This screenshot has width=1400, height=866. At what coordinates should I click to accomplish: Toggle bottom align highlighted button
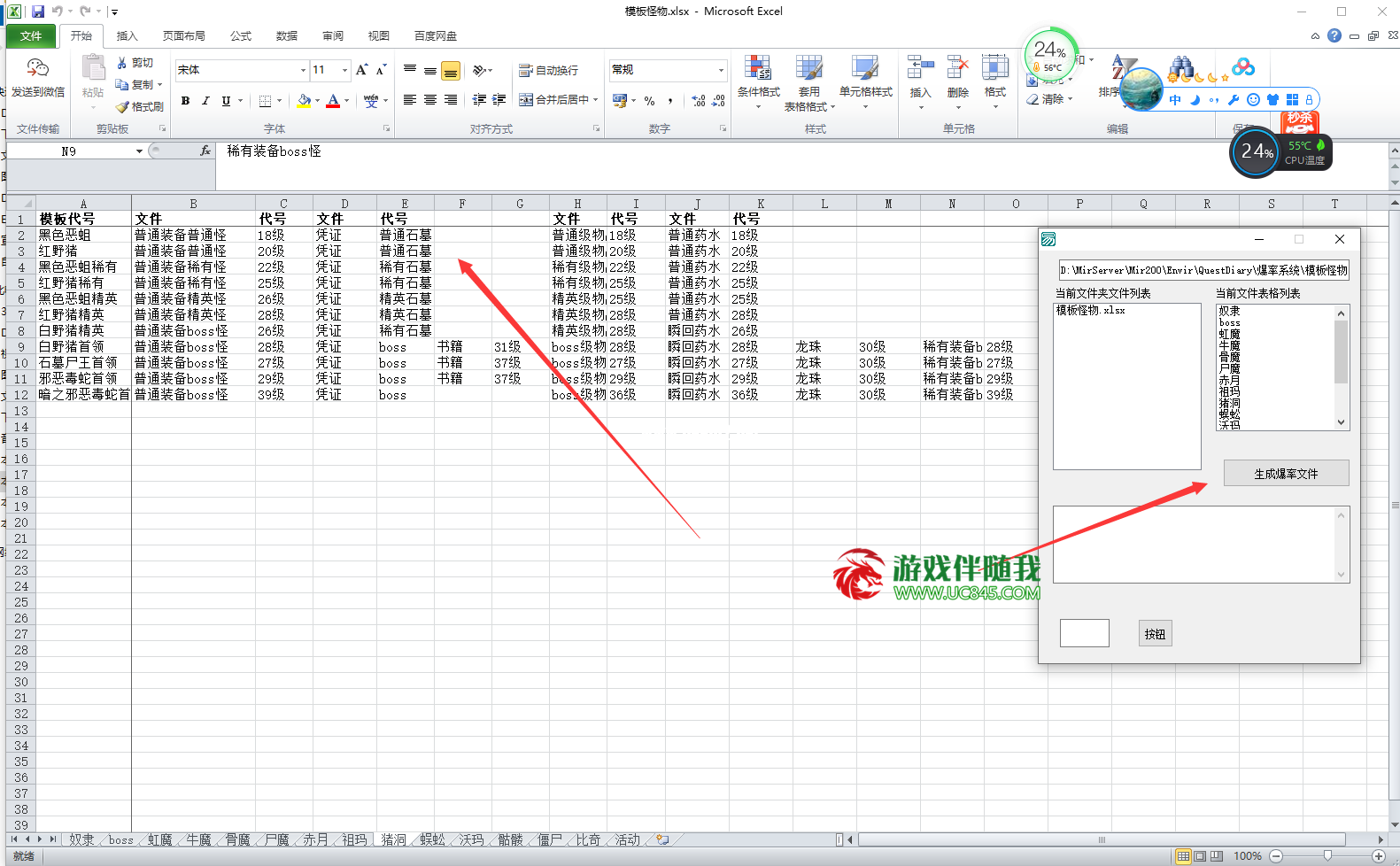(x=451, y=70)
